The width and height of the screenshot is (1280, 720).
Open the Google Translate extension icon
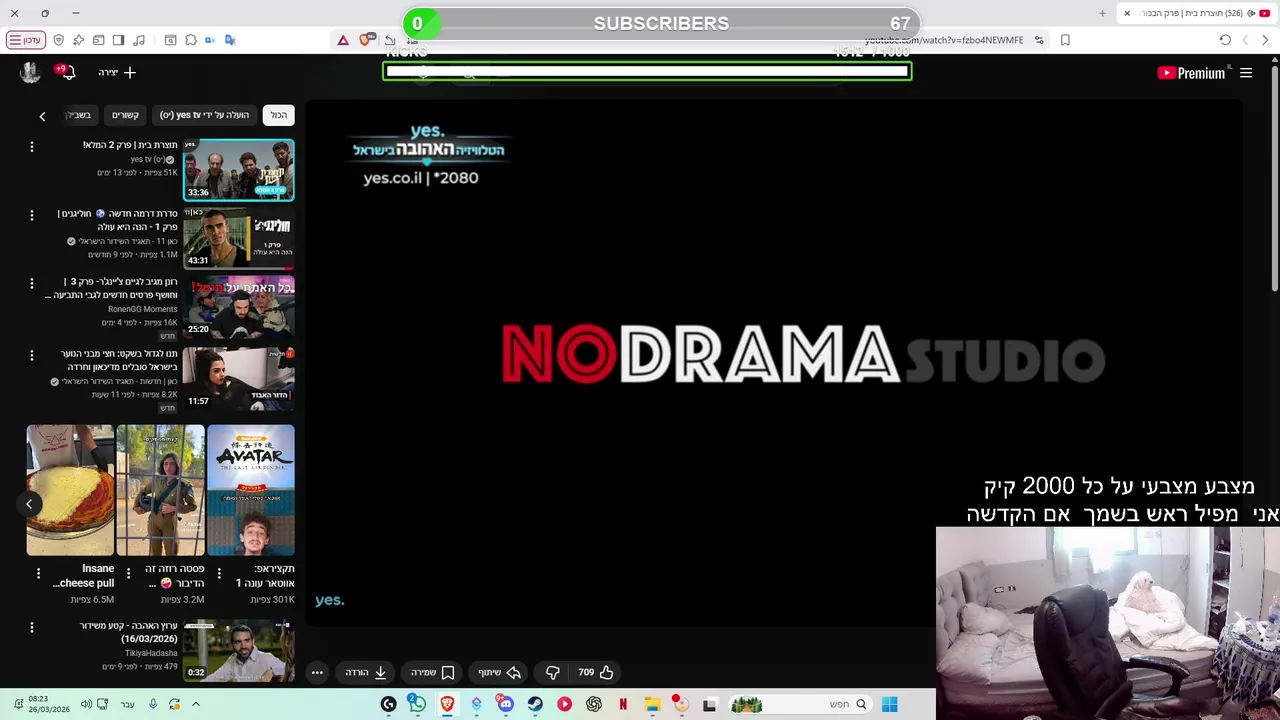point(230,40)
